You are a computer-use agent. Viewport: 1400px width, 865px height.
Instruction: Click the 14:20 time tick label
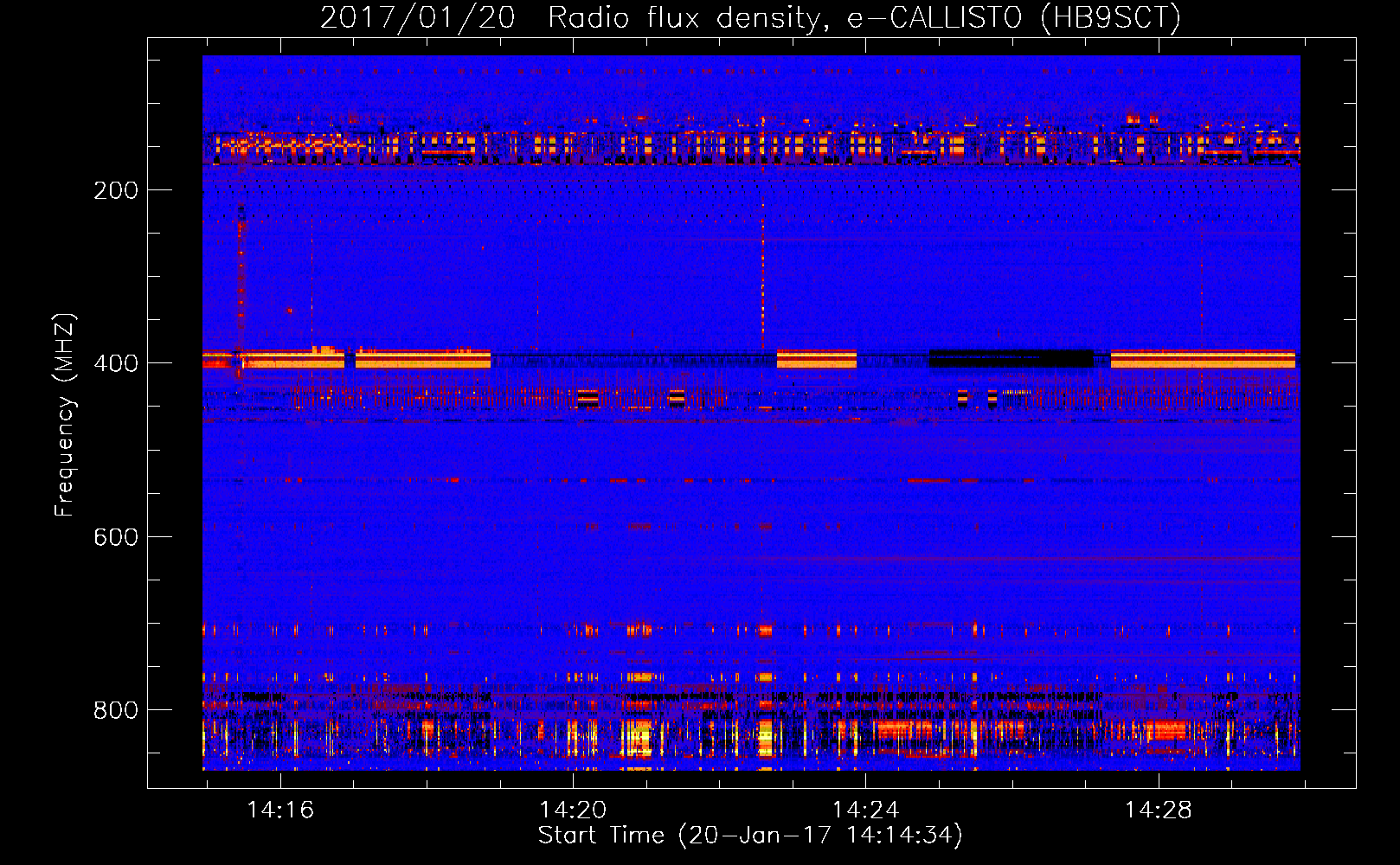tap(573, 810)
